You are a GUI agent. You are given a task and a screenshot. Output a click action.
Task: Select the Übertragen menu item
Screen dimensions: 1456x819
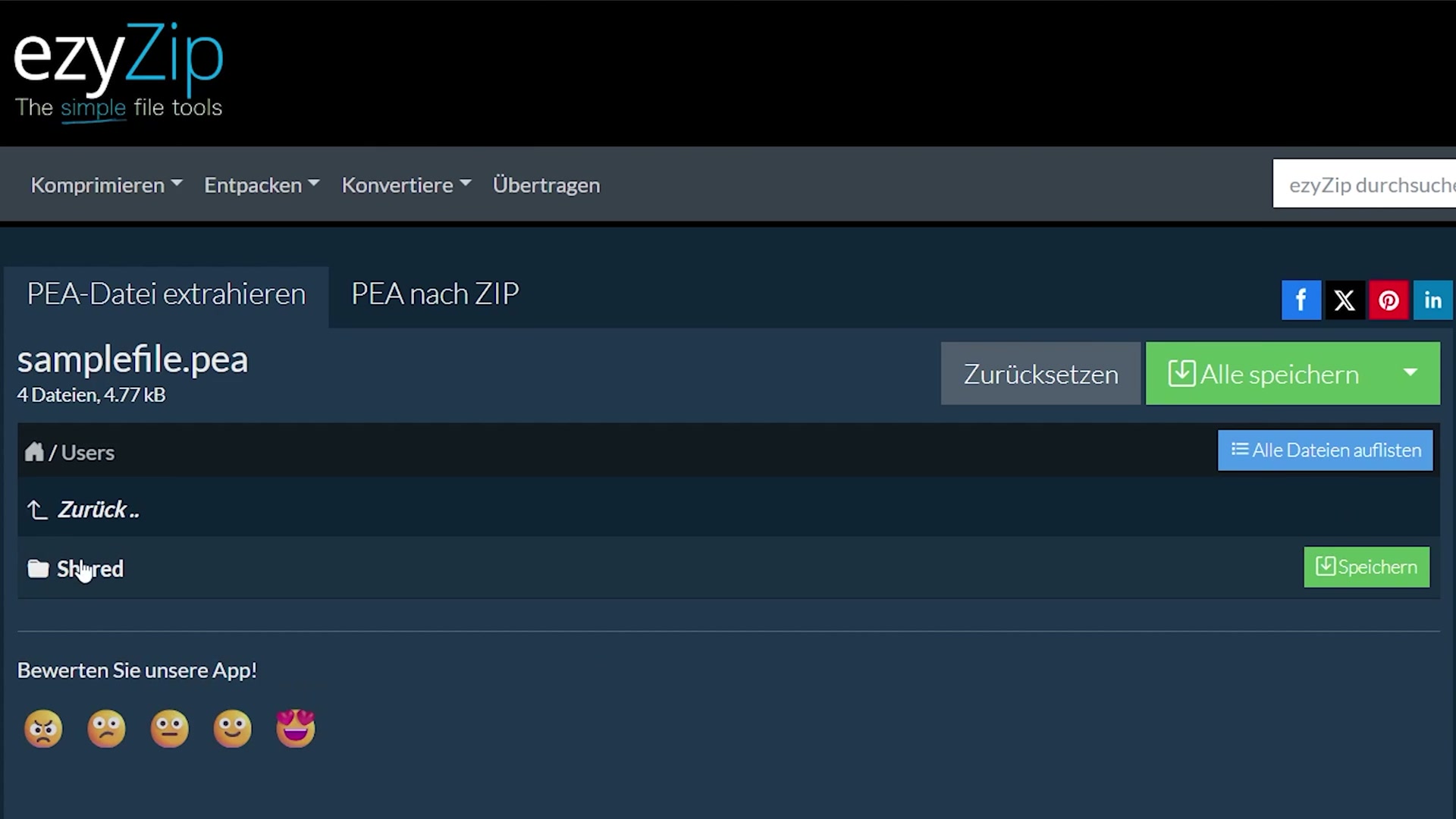pos(546,184)
